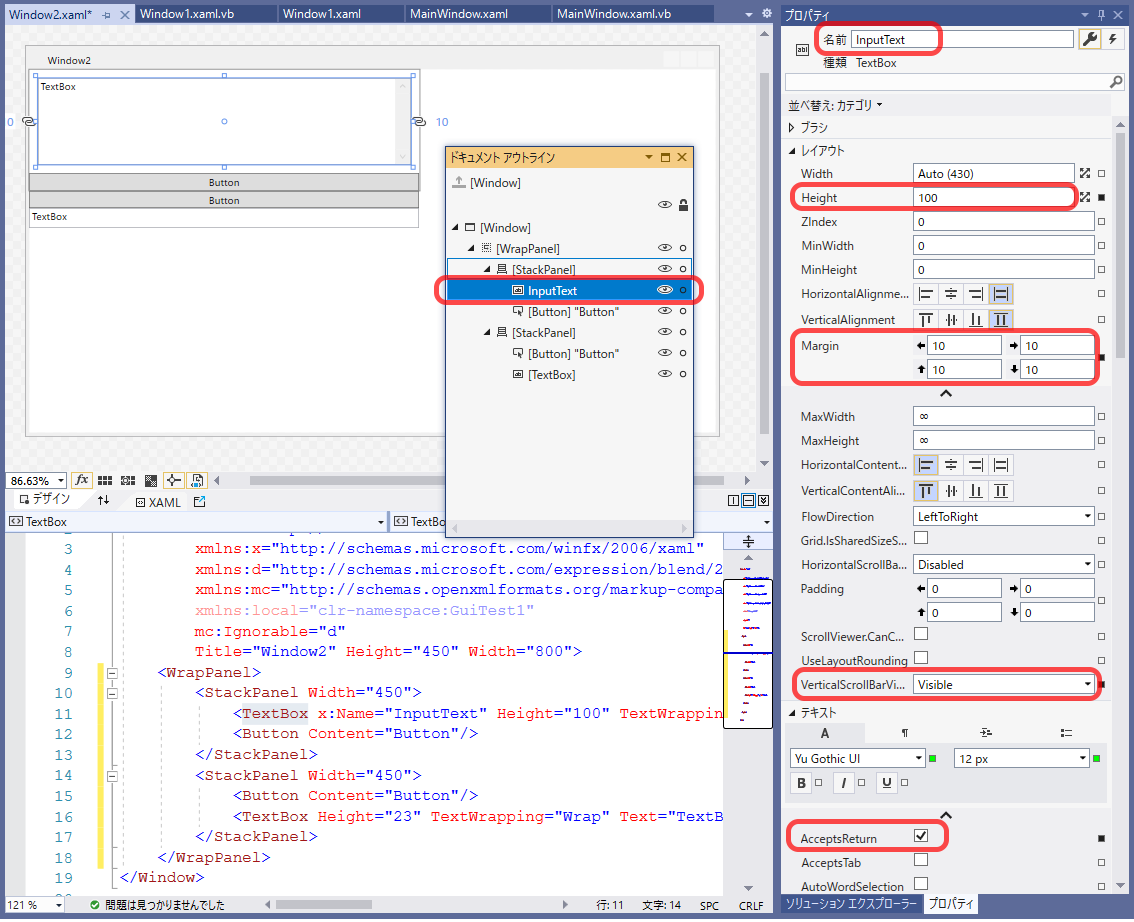Select the XAML view tab
Viewport: 1134px width, 922px height.
tap(165, 502)
